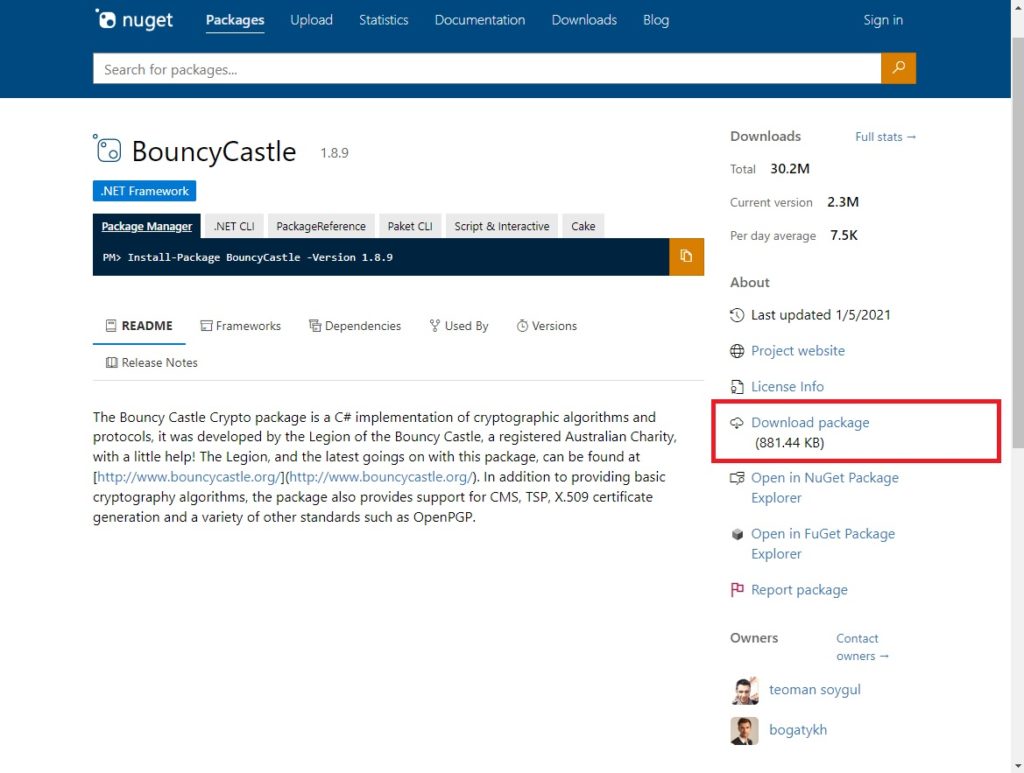Go to the Statistics page
This screenshot has height=773, width=1024.
pyautogui.click(x=384, y=20)
